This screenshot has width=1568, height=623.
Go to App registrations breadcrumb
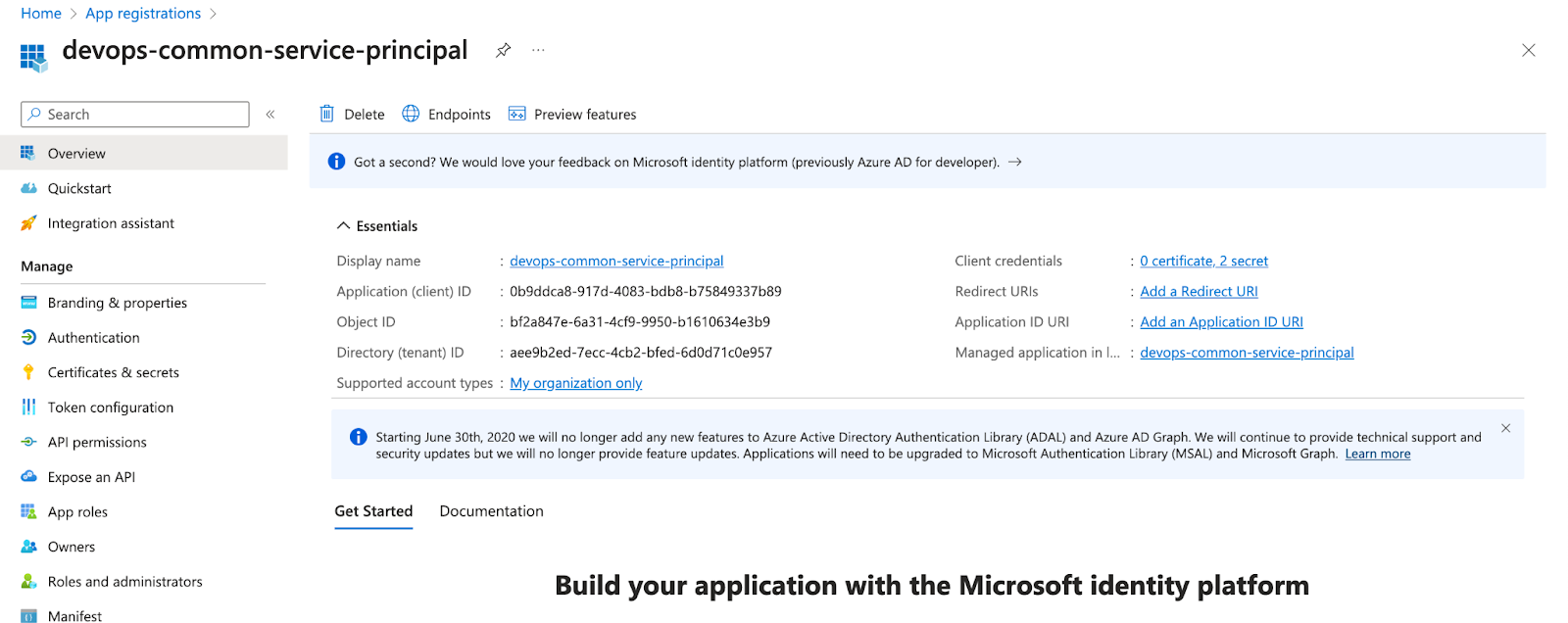coord(143,13)
